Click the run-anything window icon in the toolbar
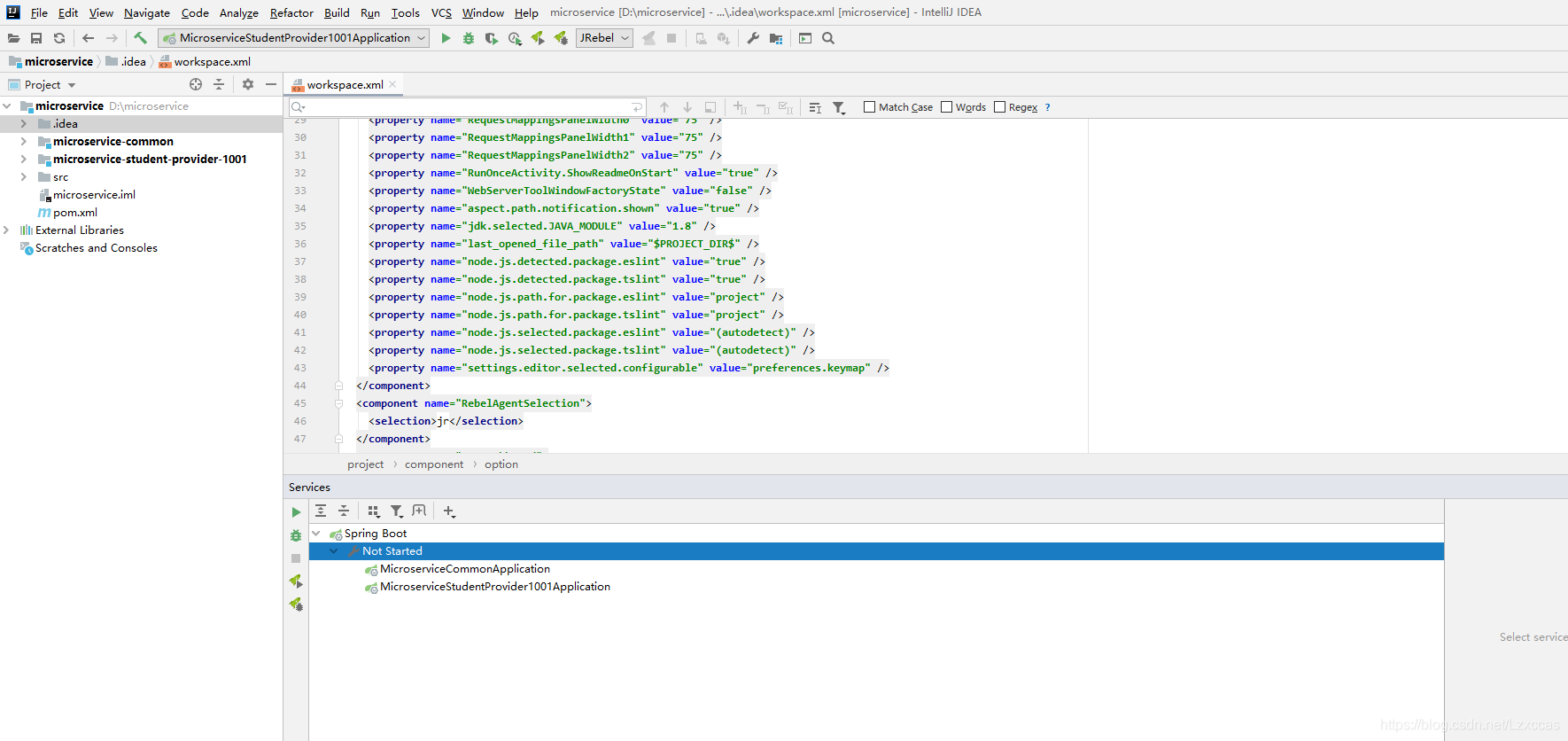This screenshot has height=741, width=1568. (805, 38)
